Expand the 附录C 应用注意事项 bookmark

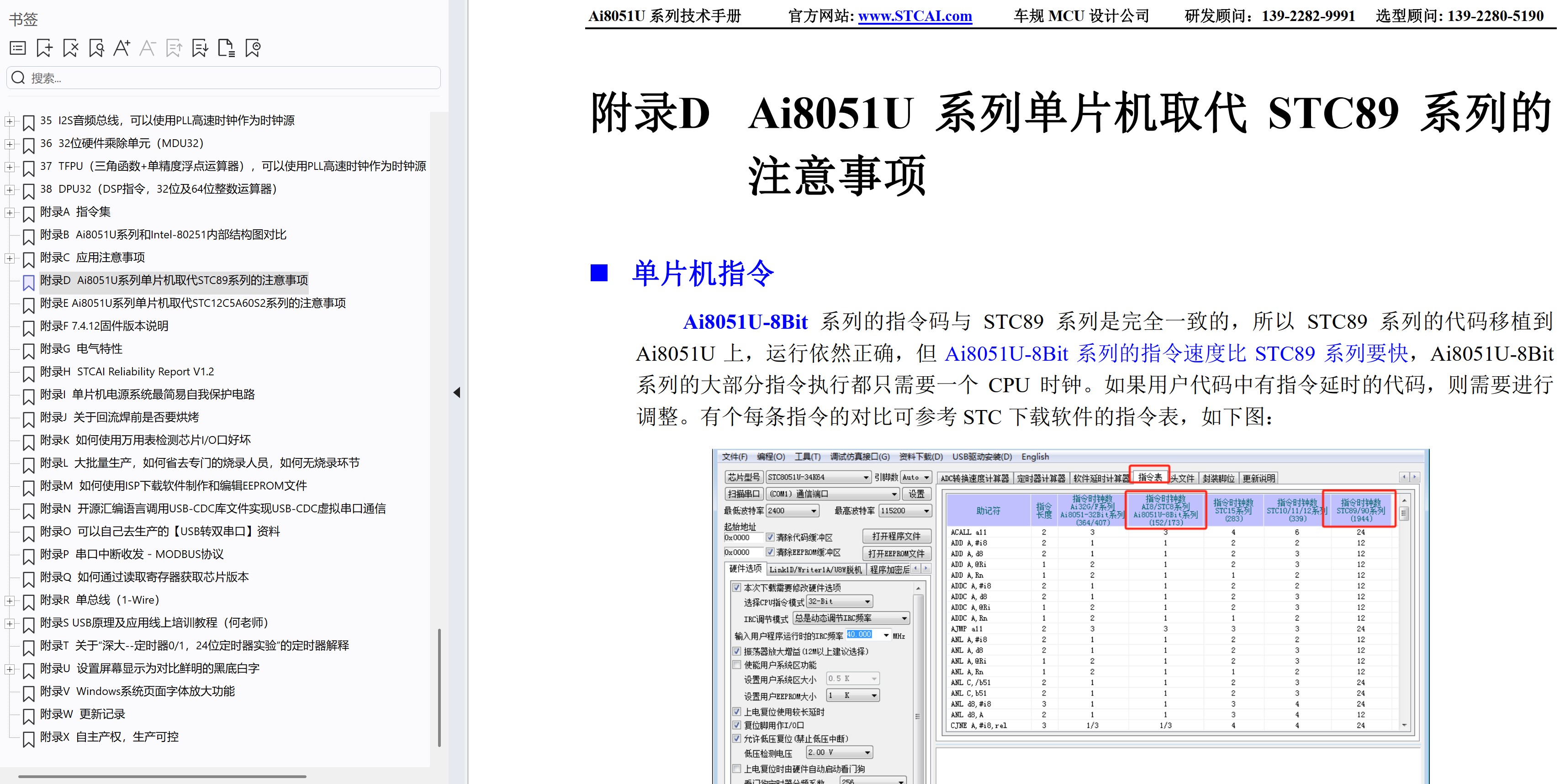click(x=10, y=258)
